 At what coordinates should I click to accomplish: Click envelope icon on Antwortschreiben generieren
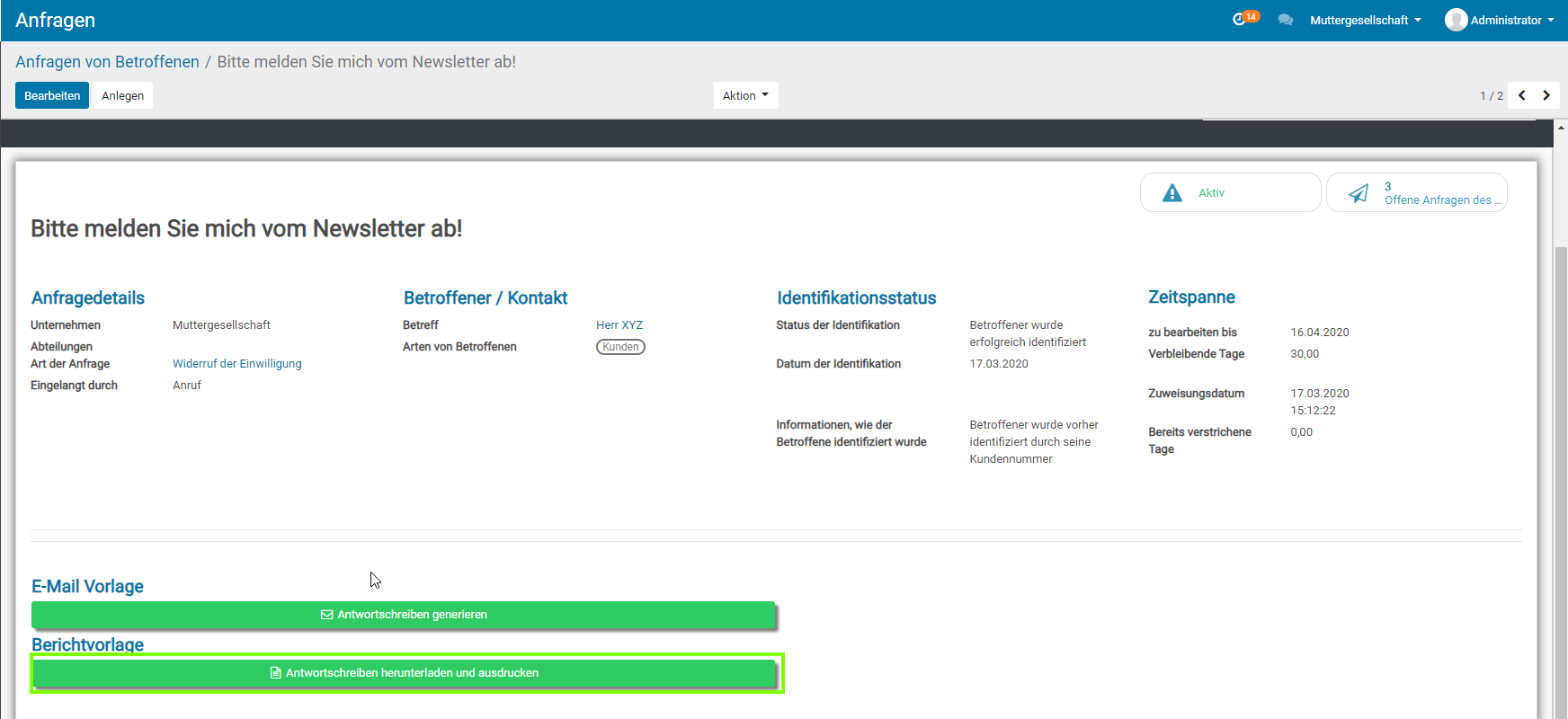point(327,615)
